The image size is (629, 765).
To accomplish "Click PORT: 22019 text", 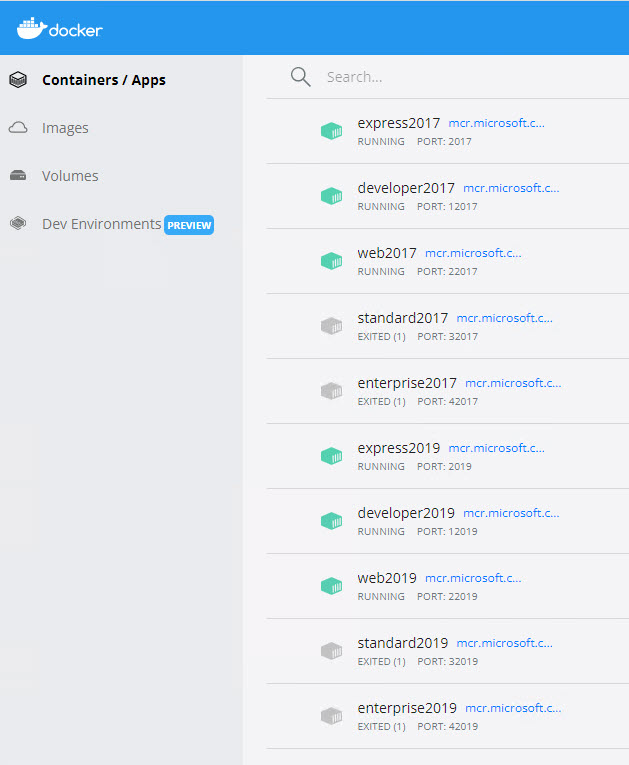I will pos(447,596).
